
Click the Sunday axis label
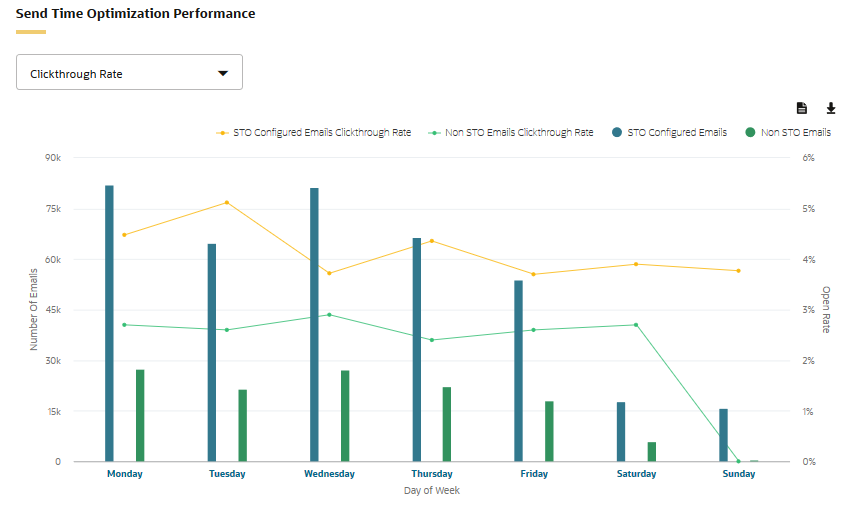[739, 474]
